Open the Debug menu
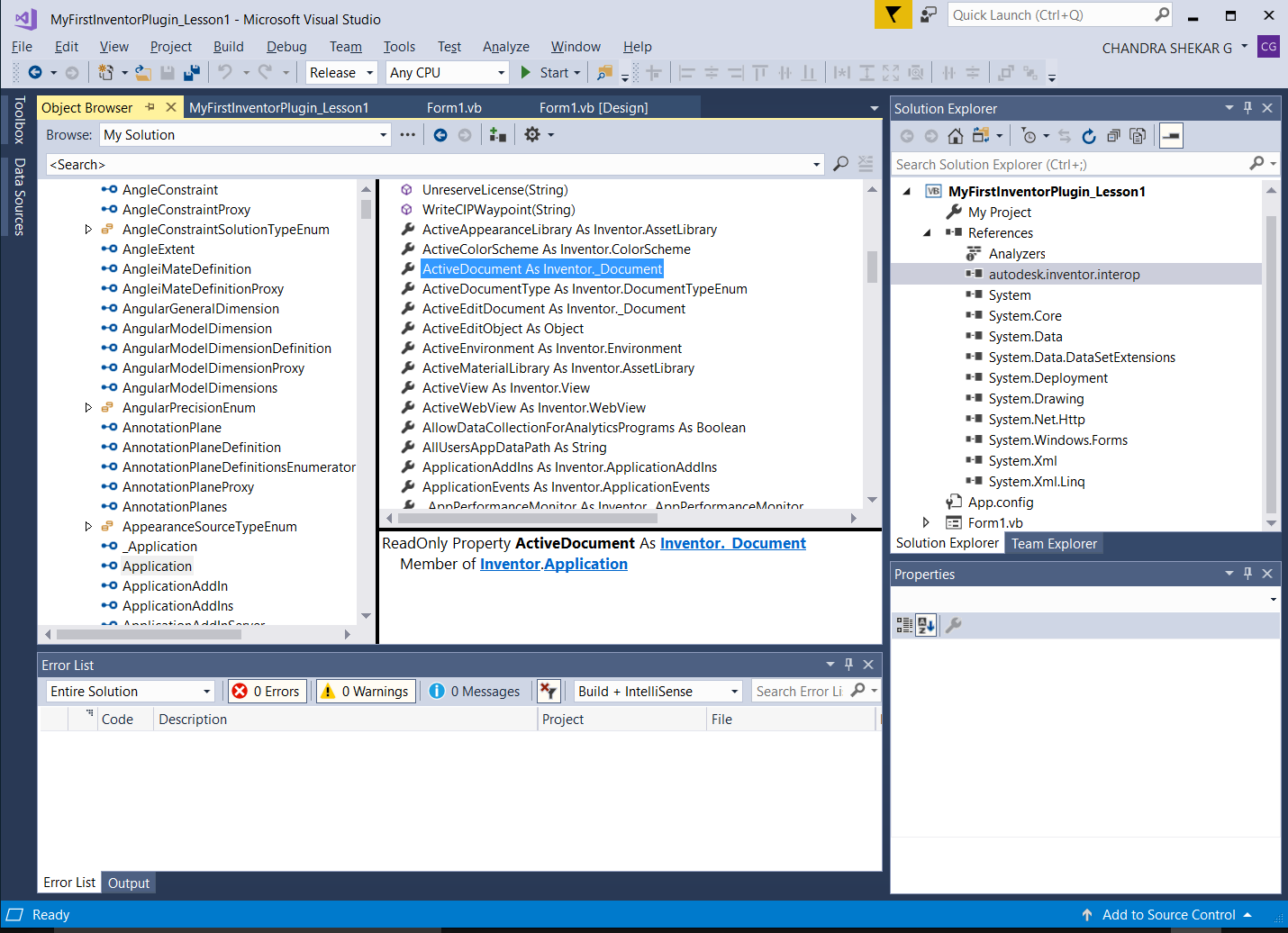The width and height of the screenshot is (1288, 933). pyautogui.click(x=286, y=47)
